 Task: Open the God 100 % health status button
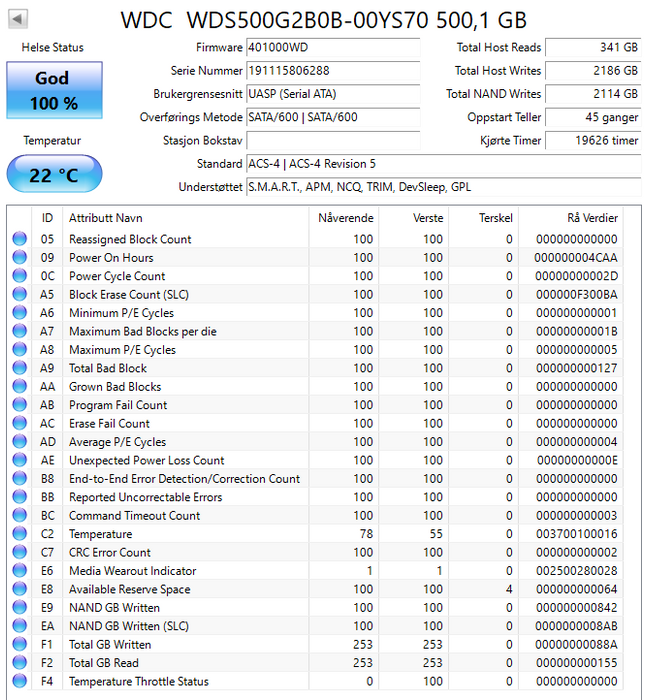coord(53,91)
